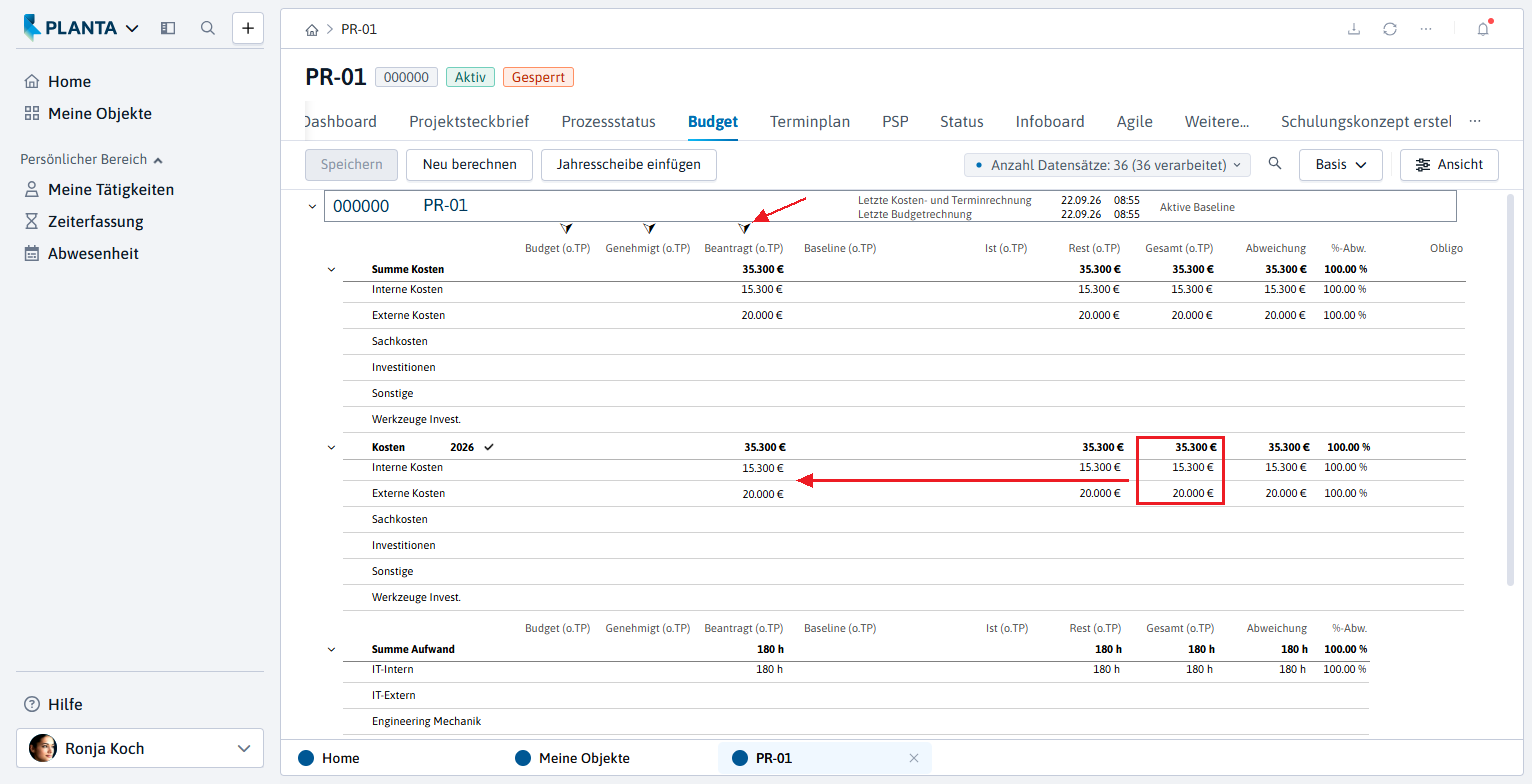Image resolution: width=1532 pixels, height=784 pixels.
Task: Open the Infoboard tab
Action: point(1050,122)
